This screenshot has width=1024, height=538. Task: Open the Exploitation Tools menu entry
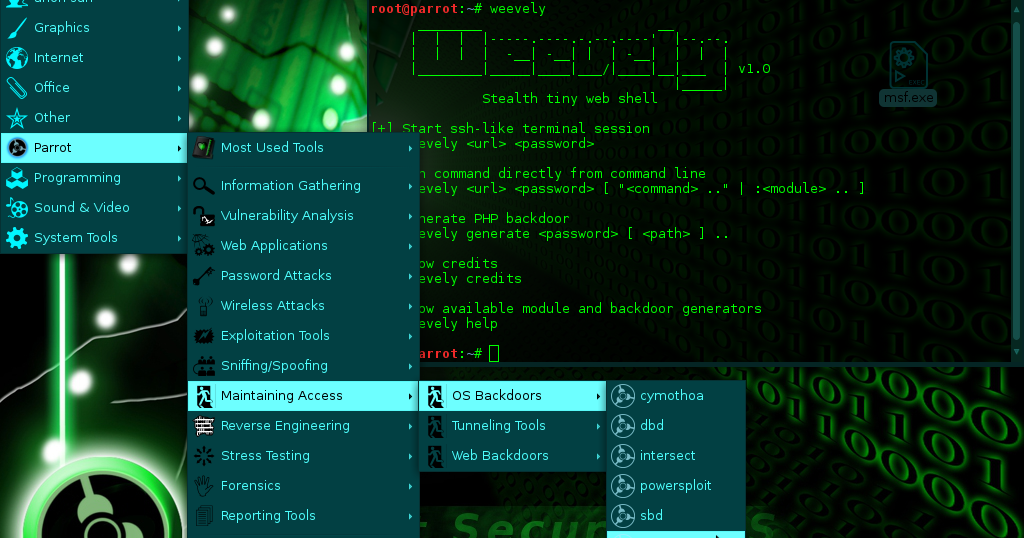tap(303, 336)
